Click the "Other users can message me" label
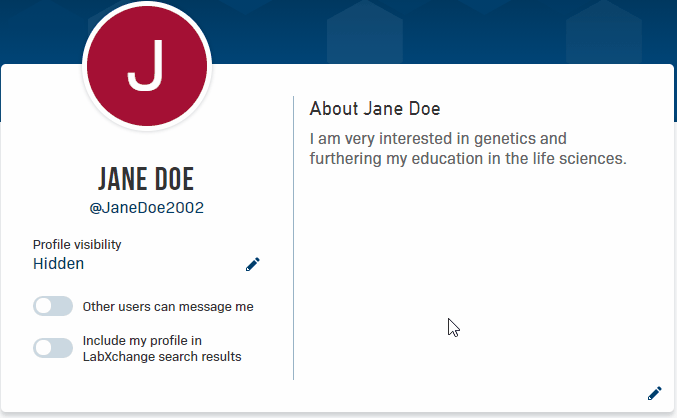677x418 pixels. click(168, 306)
